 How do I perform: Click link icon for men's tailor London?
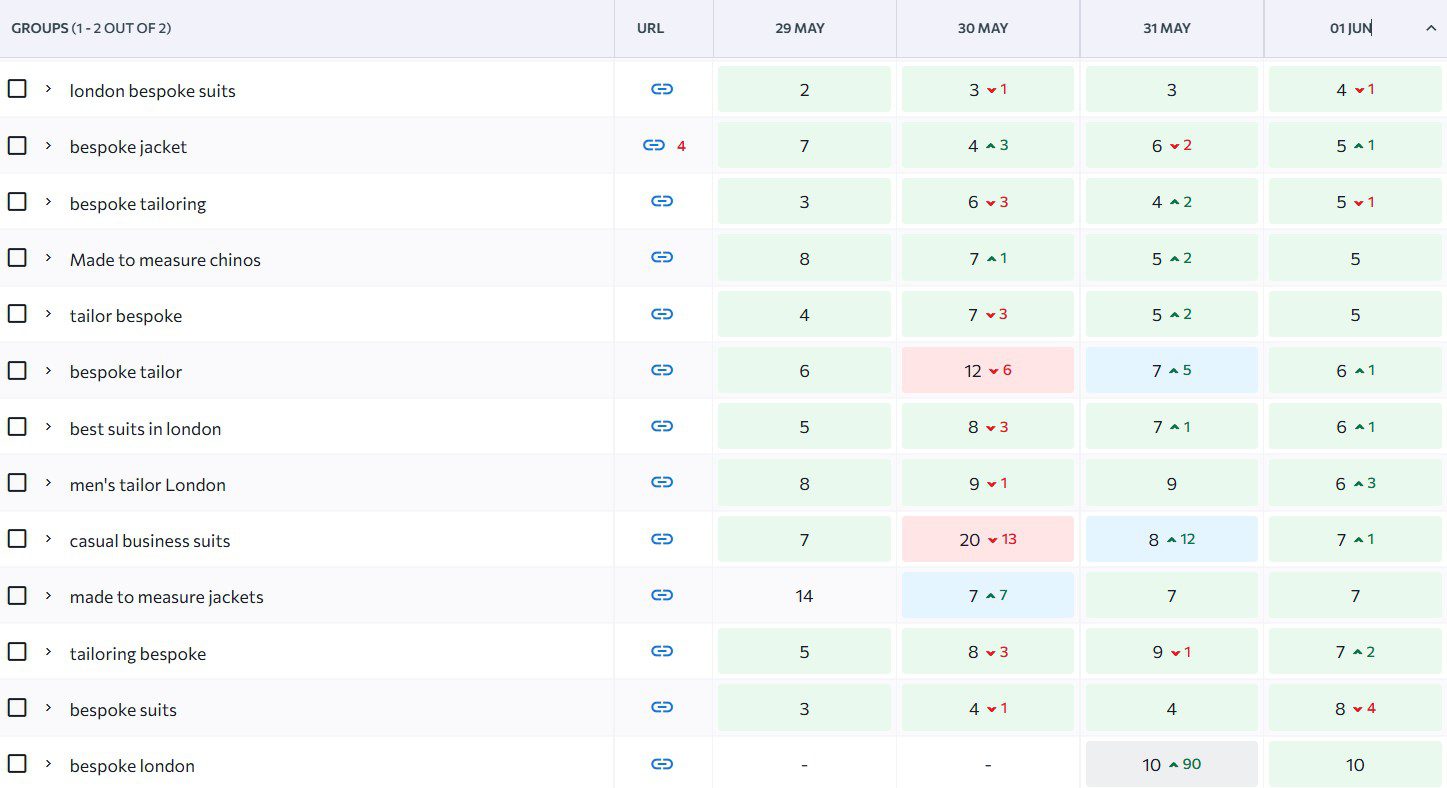(x=661, y=482)
